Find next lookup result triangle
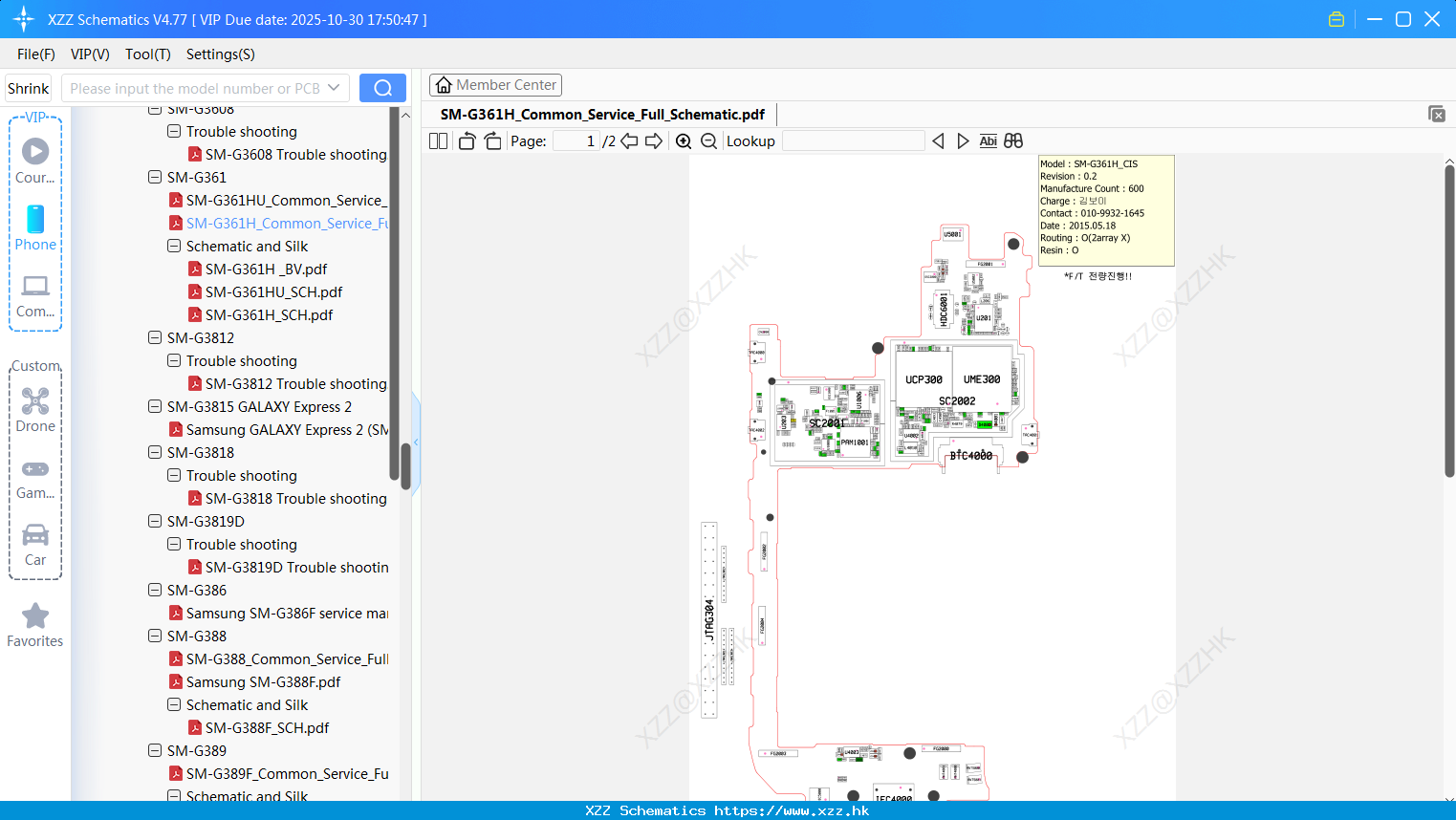 [x=963, y=140]
